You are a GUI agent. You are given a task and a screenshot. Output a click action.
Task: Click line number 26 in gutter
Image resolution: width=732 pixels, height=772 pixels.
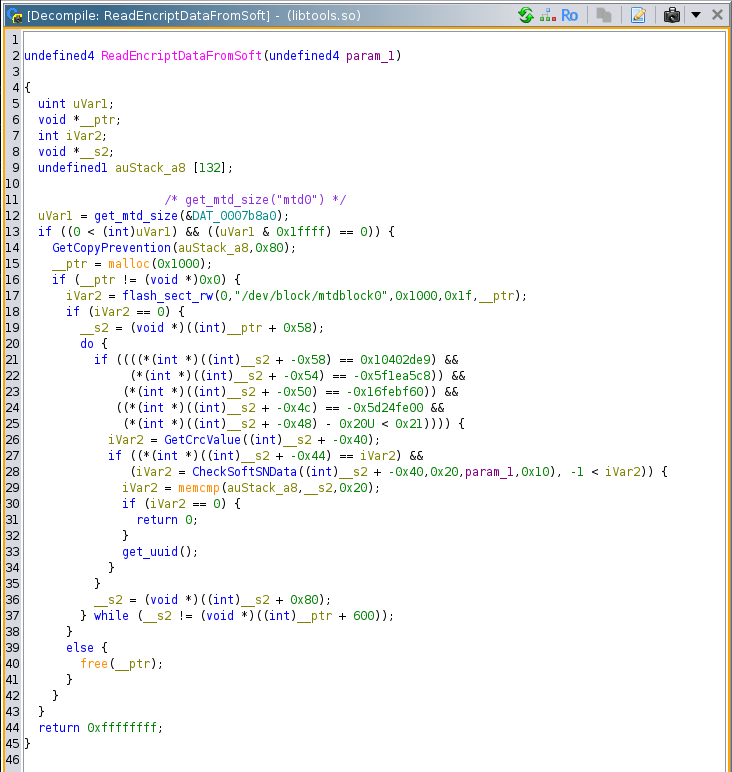(12, 440)
